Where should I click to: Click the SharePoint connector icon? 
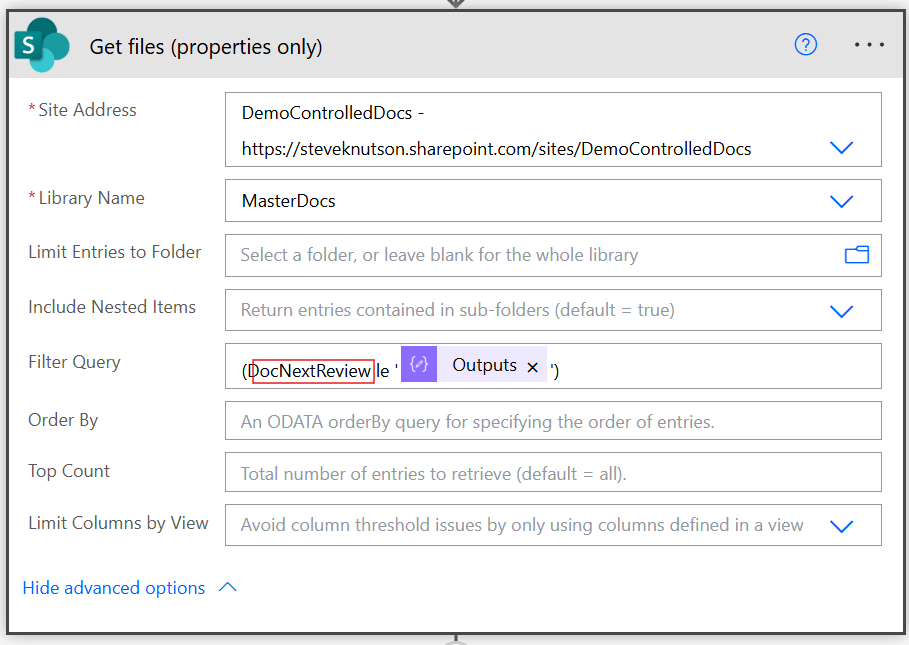click(42, 46)
